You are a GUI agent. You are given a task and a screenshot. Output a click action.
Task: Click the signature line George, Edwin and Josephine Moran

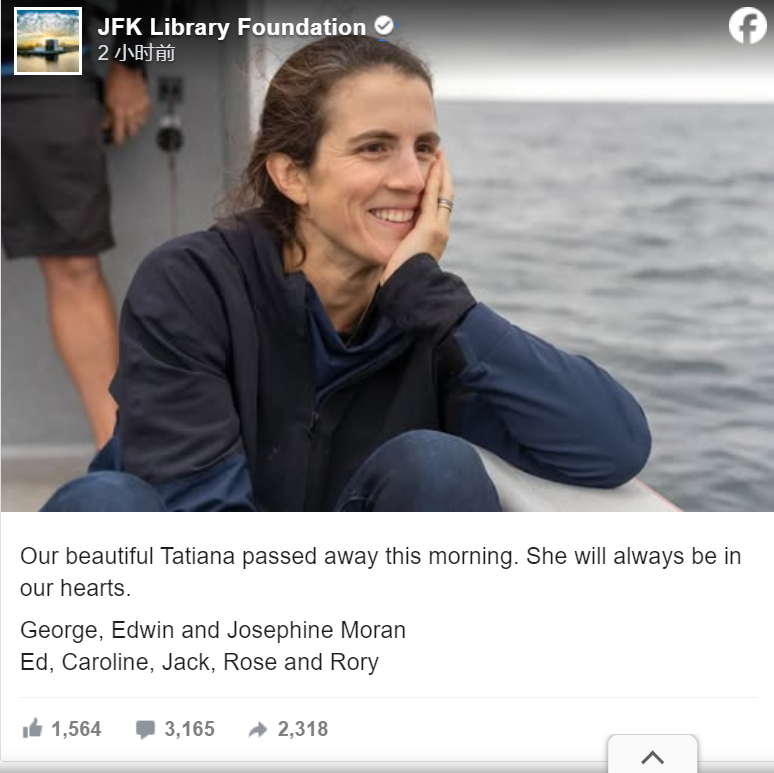213,630
